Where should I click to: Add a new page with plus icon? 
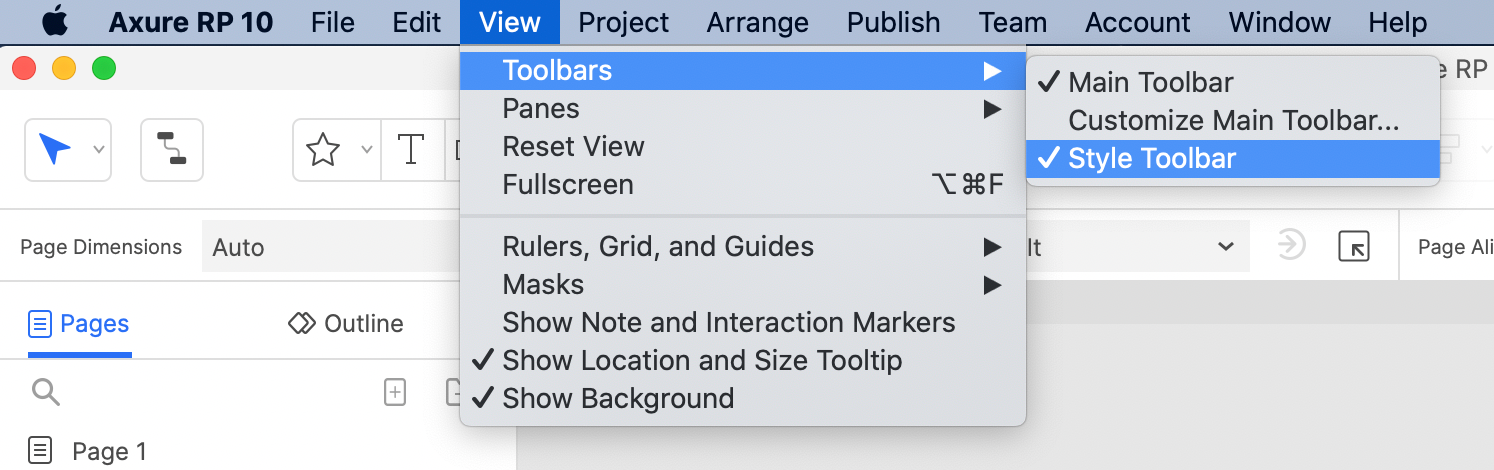tap(395, 393)
